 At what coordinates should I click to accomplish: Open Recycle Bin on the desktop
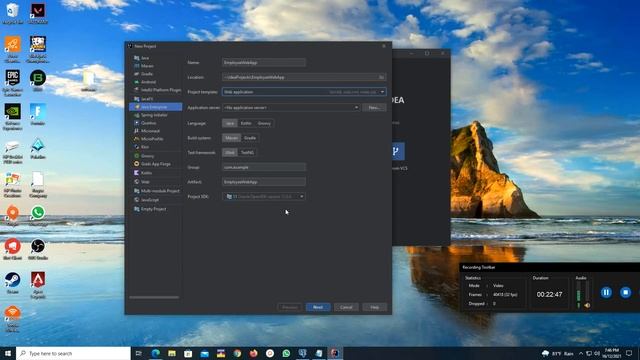tap(13, 13)
